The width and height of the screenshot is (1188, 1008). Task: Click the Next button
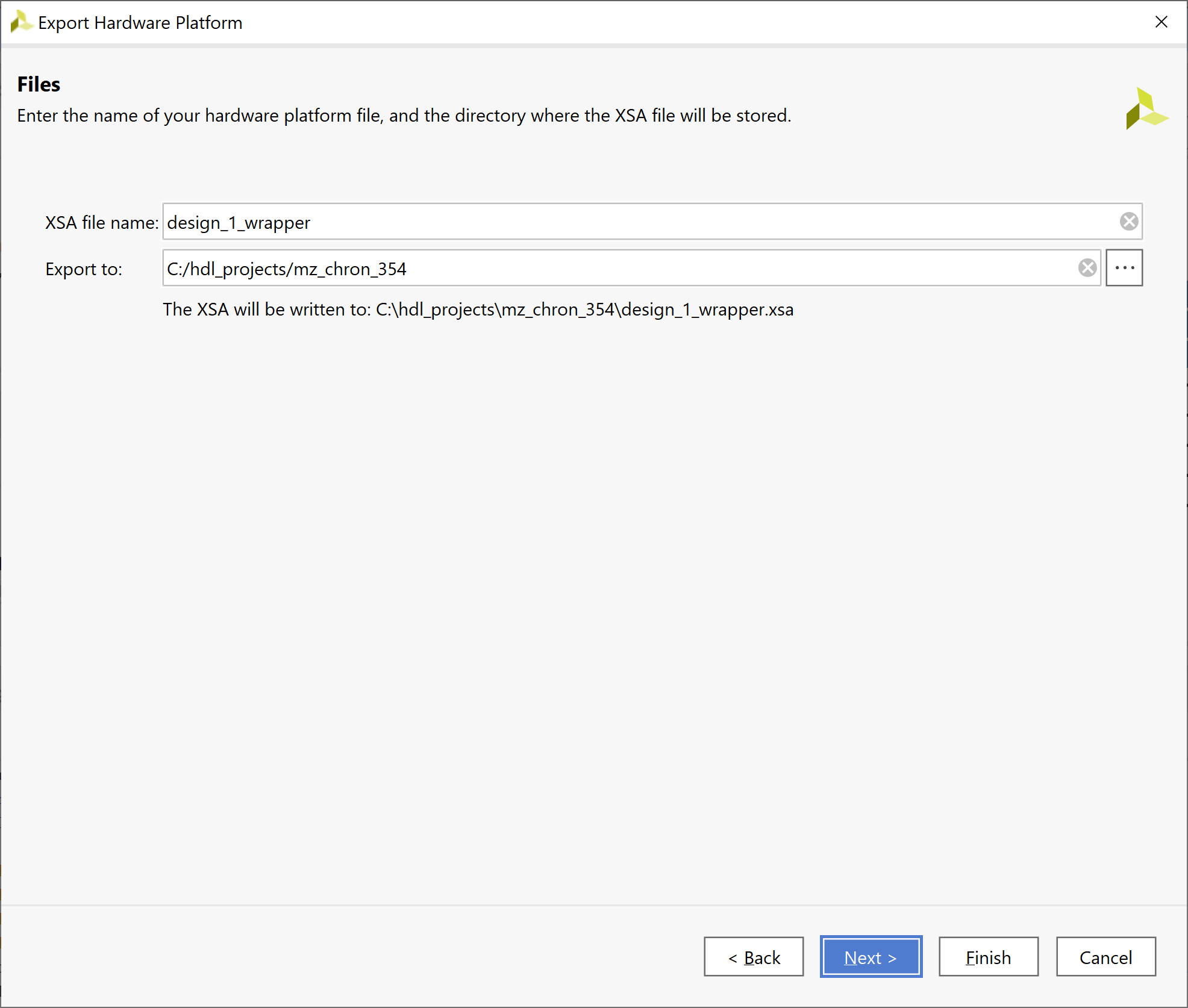871,957
